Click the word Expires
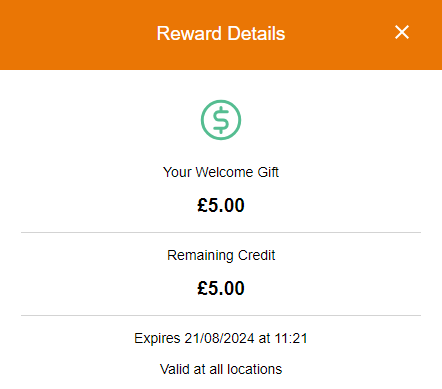442x389 pixels. (x=157, y=339)
